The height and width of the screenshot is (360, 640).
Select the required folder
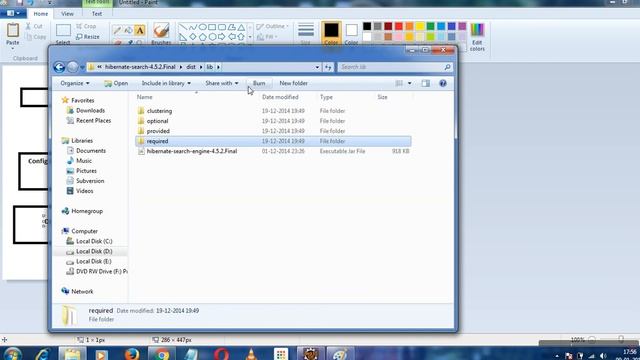click(x=273, y=141)
